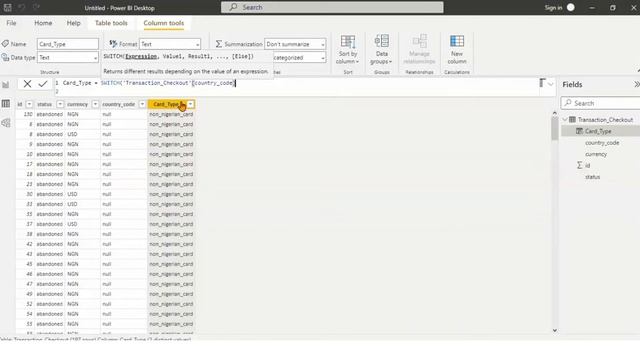Viewport: 640px width, 360px height.
Task: Click the Fields pane Search box
Action: click(x=601, y=103)
